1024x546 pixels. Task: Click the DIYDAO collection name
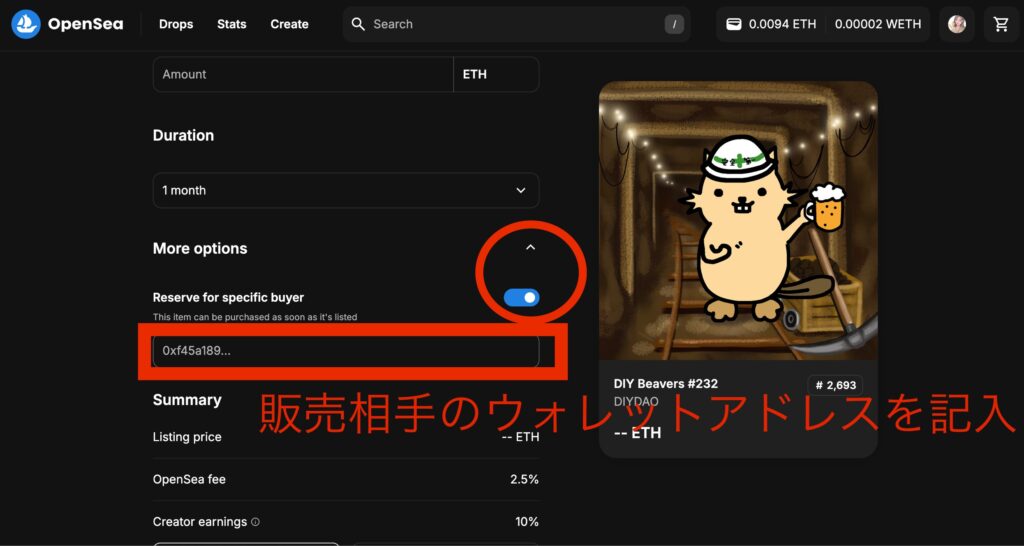pyautogui.click(x=636, y=402)
